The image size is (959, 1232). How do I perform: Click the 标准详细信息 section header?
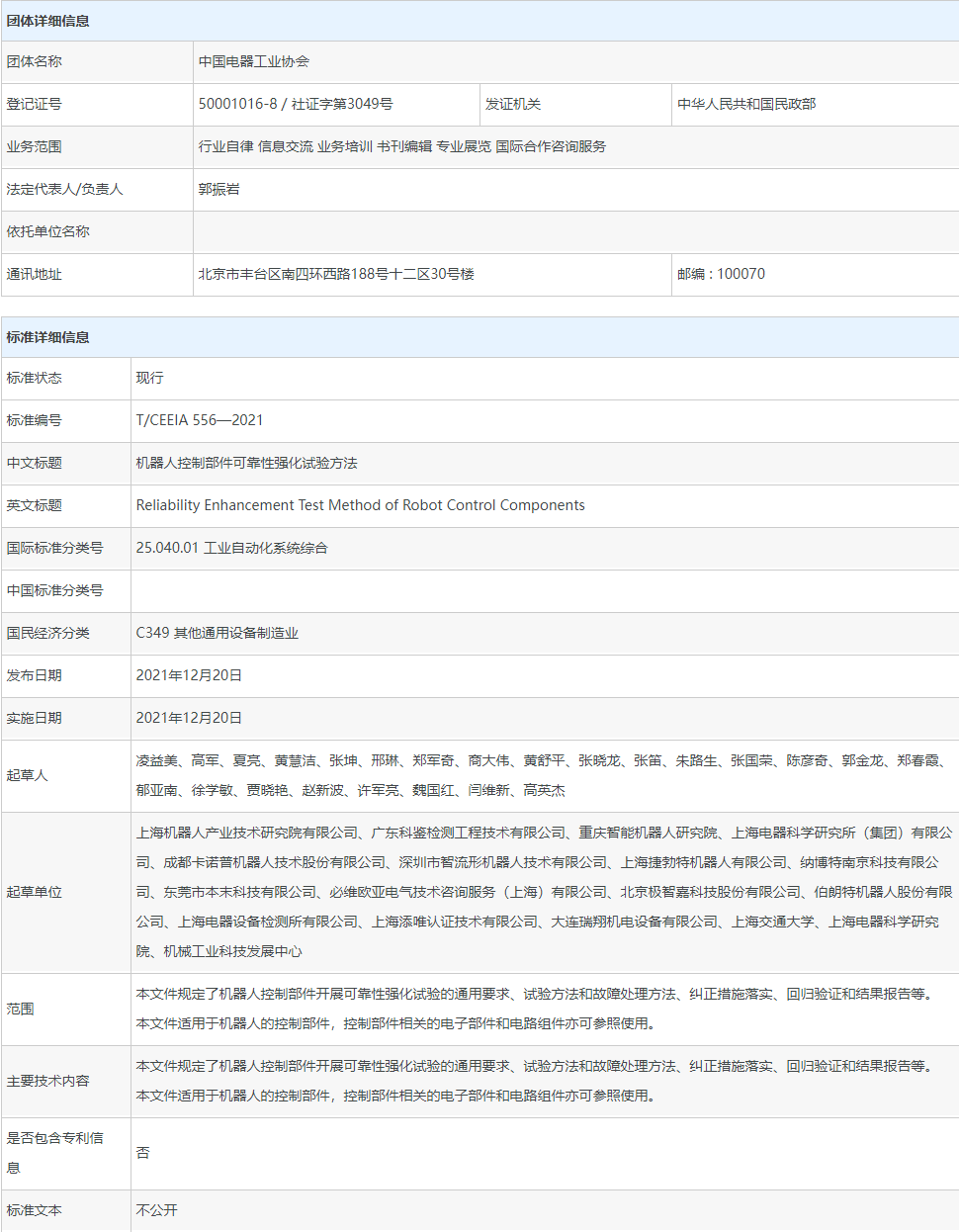point(47,337)
